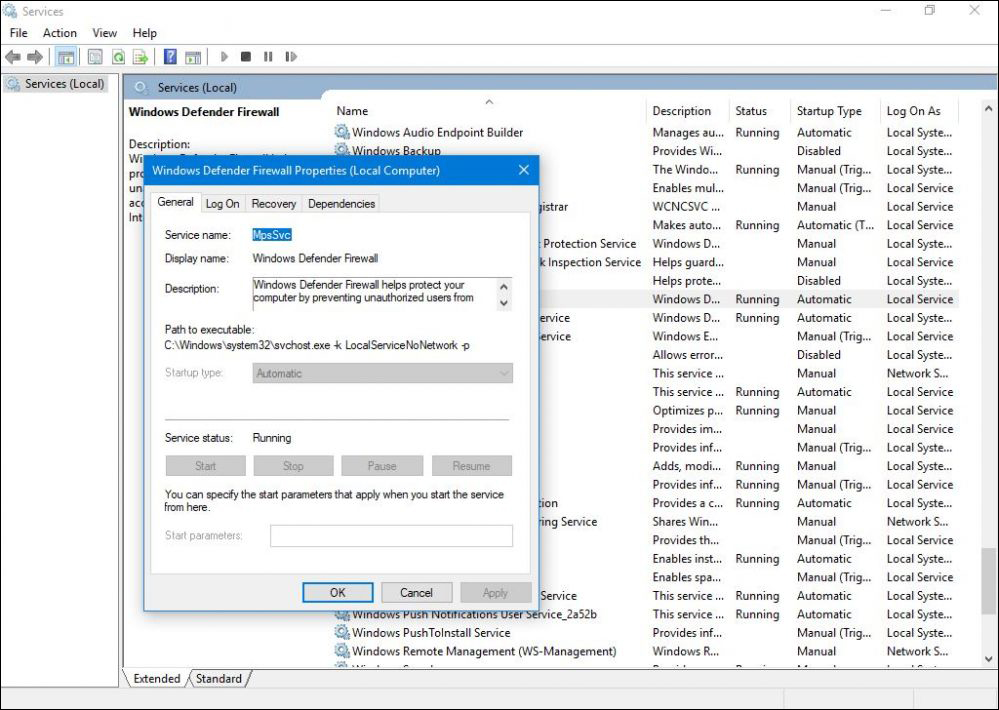Switch to the Standard view tab

[x=218, y=679]
